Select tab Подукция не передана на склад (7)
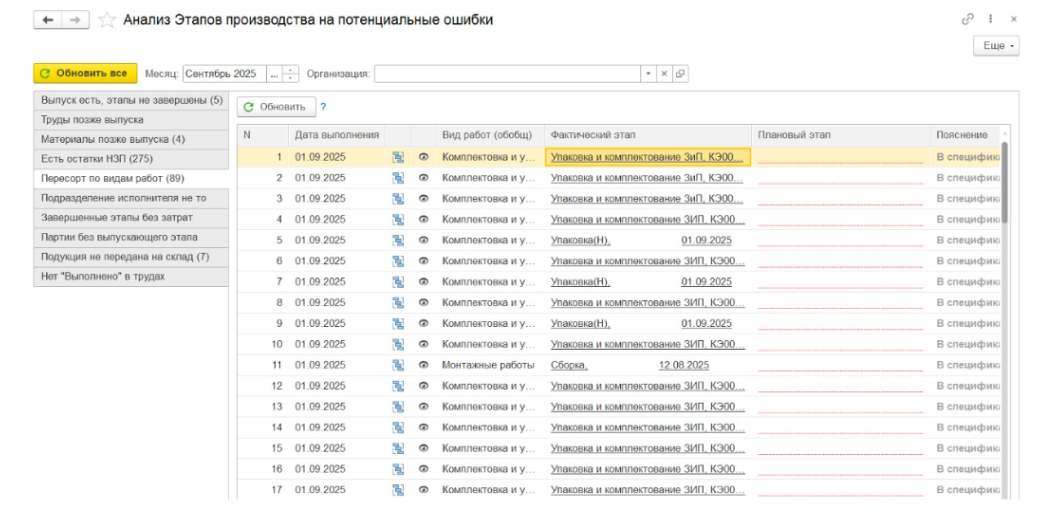Screen dimensions: 1052x523 131,257
